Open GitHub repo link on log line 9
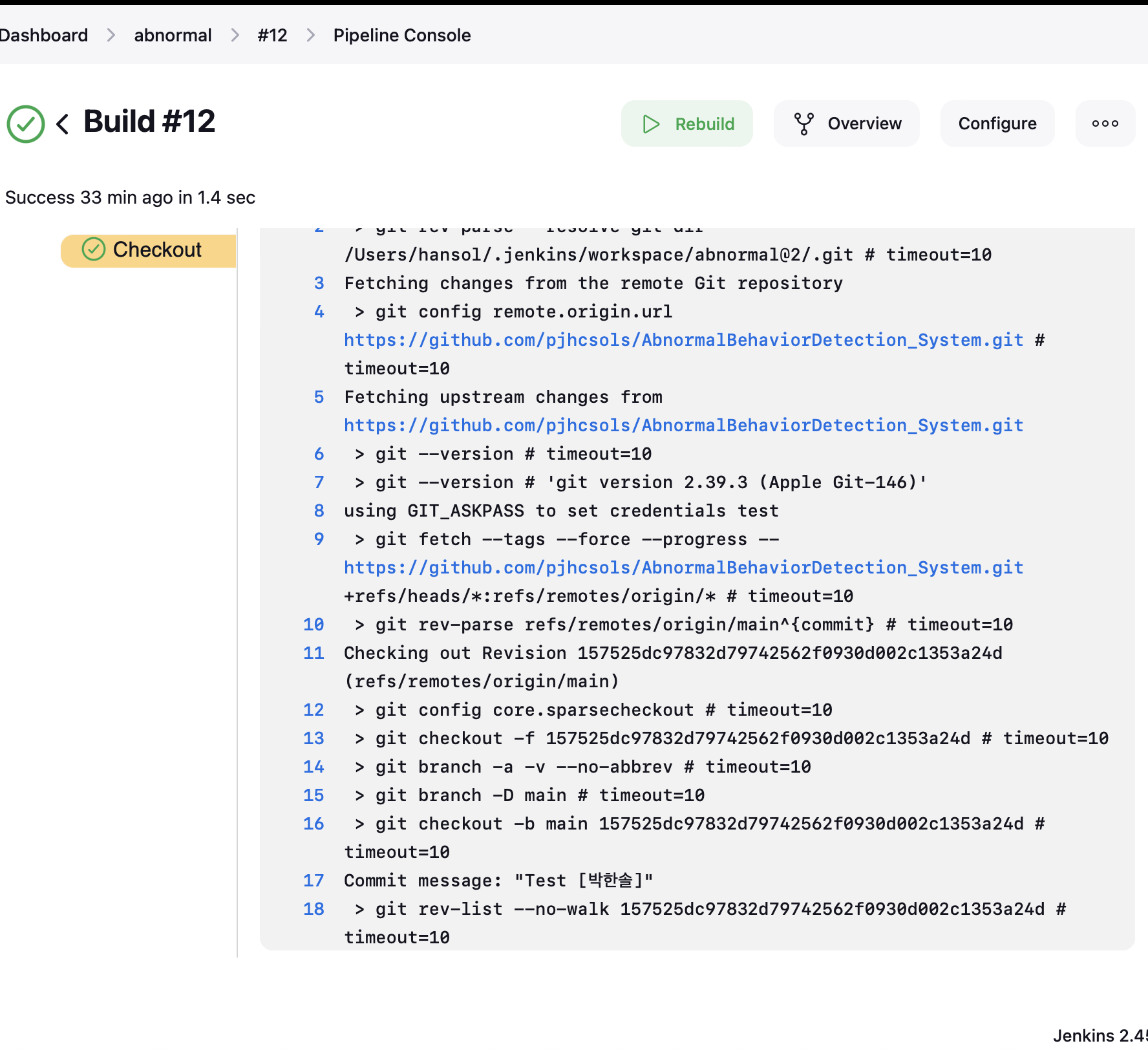Image resolution: width=1148 pixels, height=1050 pixels. point(684,568)
